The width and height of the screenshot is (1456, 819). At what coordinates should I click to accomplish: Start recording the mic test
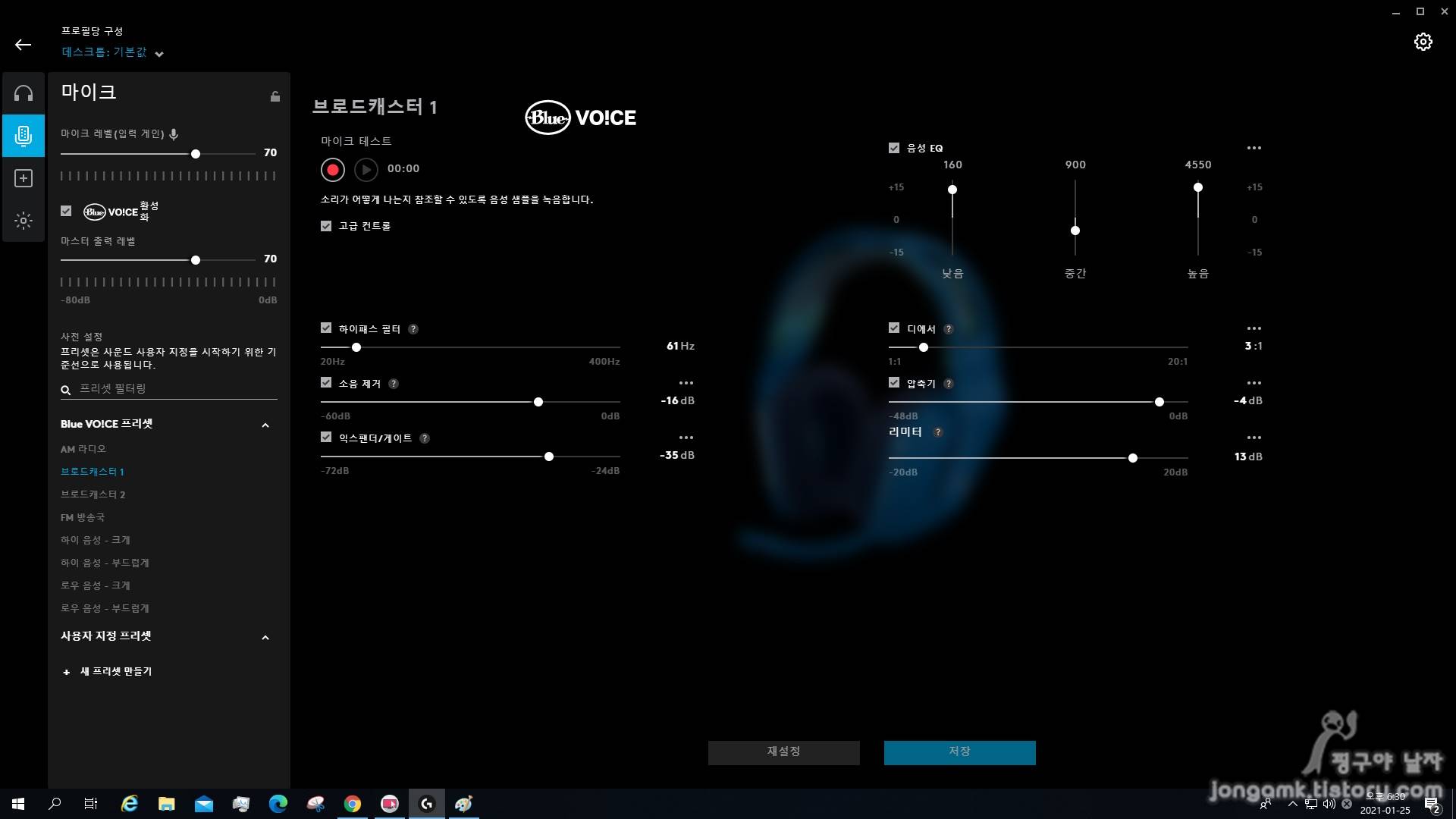point(332,169)
